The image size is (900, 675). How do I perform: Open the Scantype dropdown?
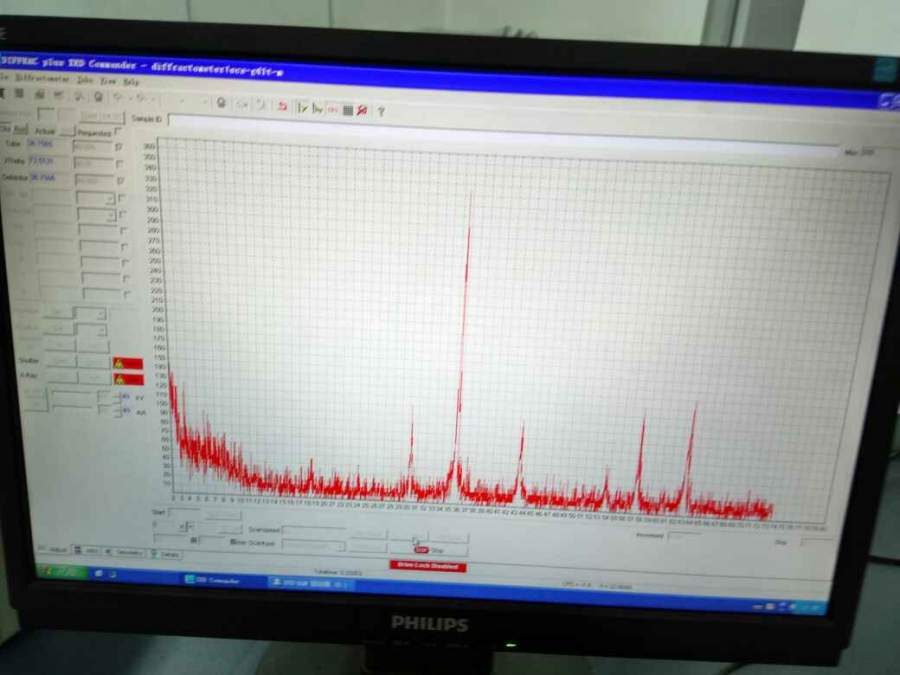tap(313, 546)
